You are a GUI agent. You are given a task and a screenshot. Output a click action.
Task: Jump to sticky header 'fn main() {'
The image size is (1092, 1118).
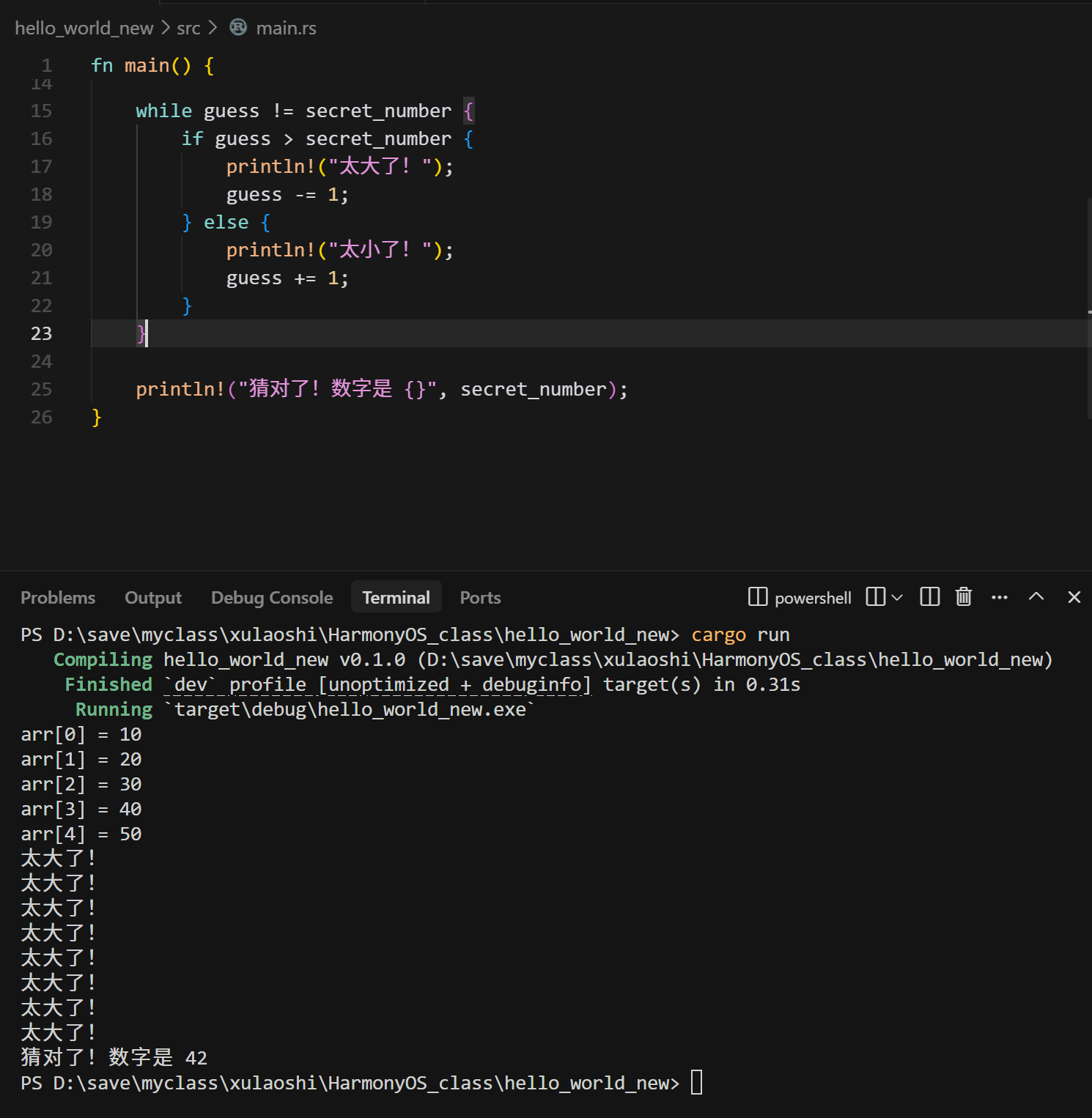click(152, 66)
